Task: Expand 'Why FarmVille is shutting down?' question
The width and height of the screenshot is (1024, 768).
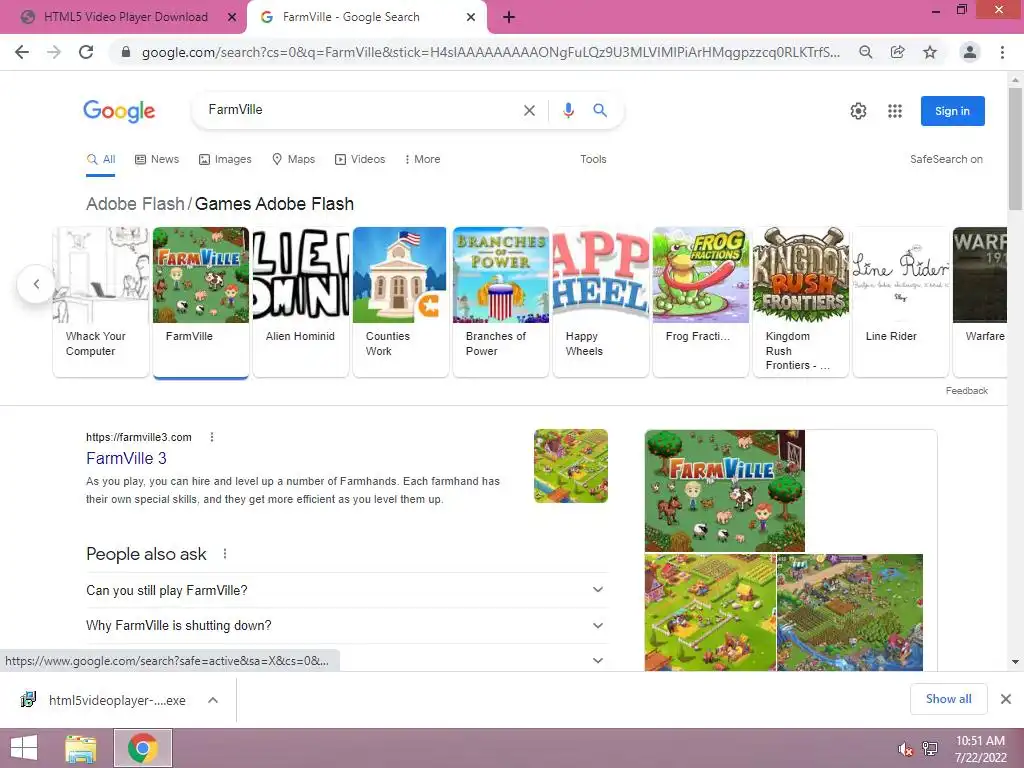Action: coord(347,626)
